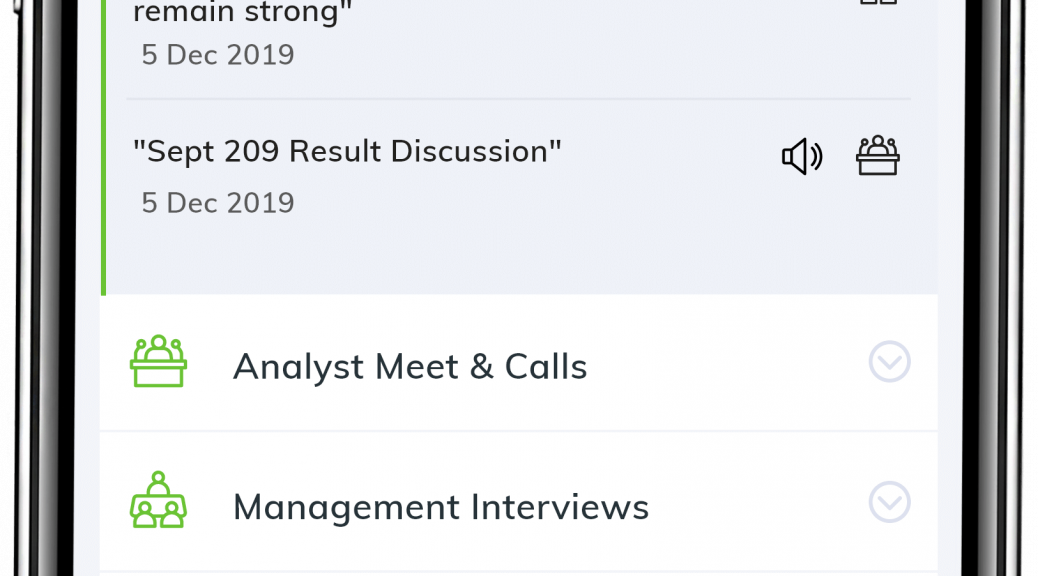Image resolution: width=1038 pixels, height=576 pixels.
Task: Tap the cut-off icon on the "remain strong" entry
Action: coord(878,2)
